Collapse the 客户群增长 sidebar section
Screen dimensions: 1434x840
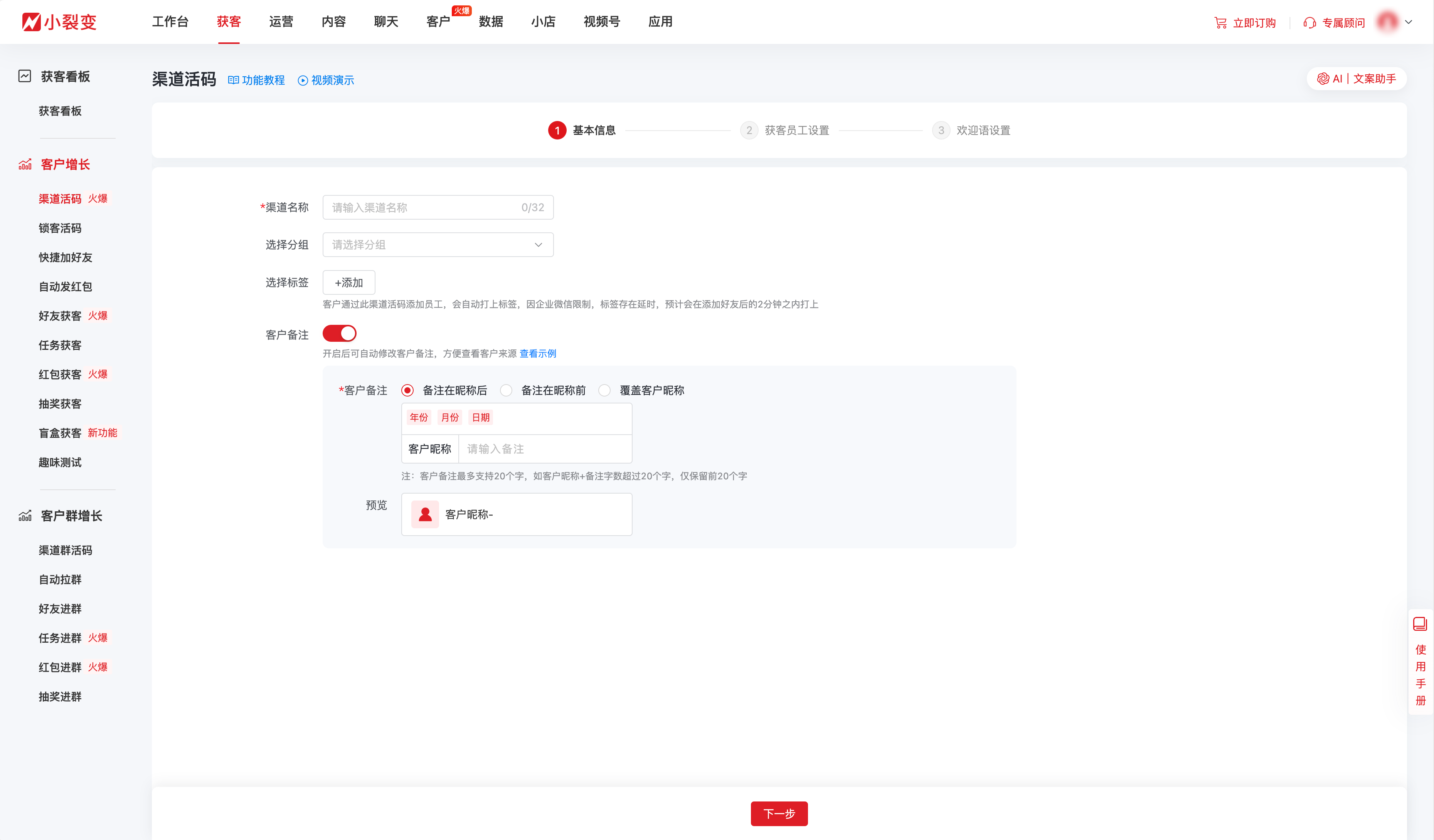point(71,515)
